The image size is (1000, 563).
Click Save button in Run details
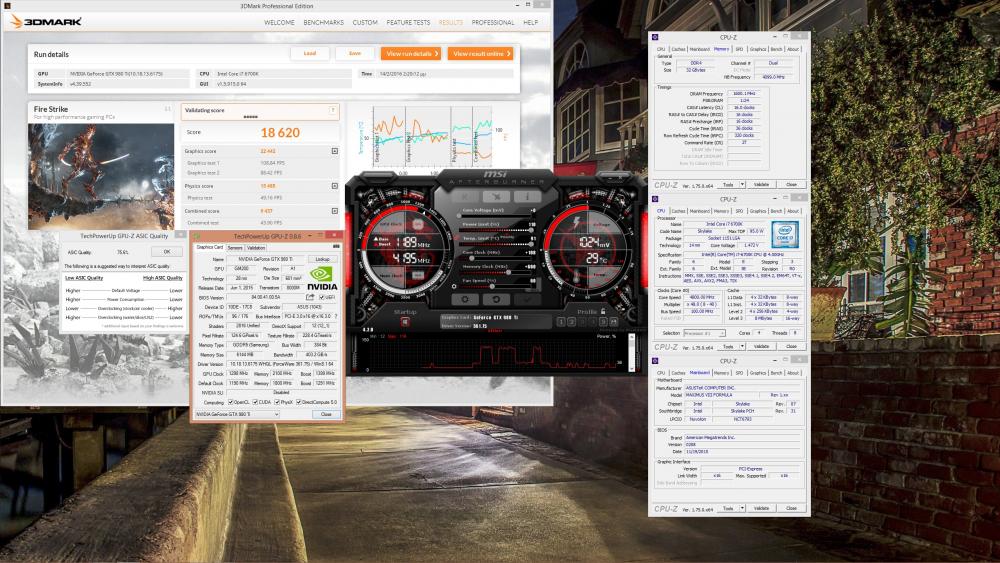pos(355,54)
